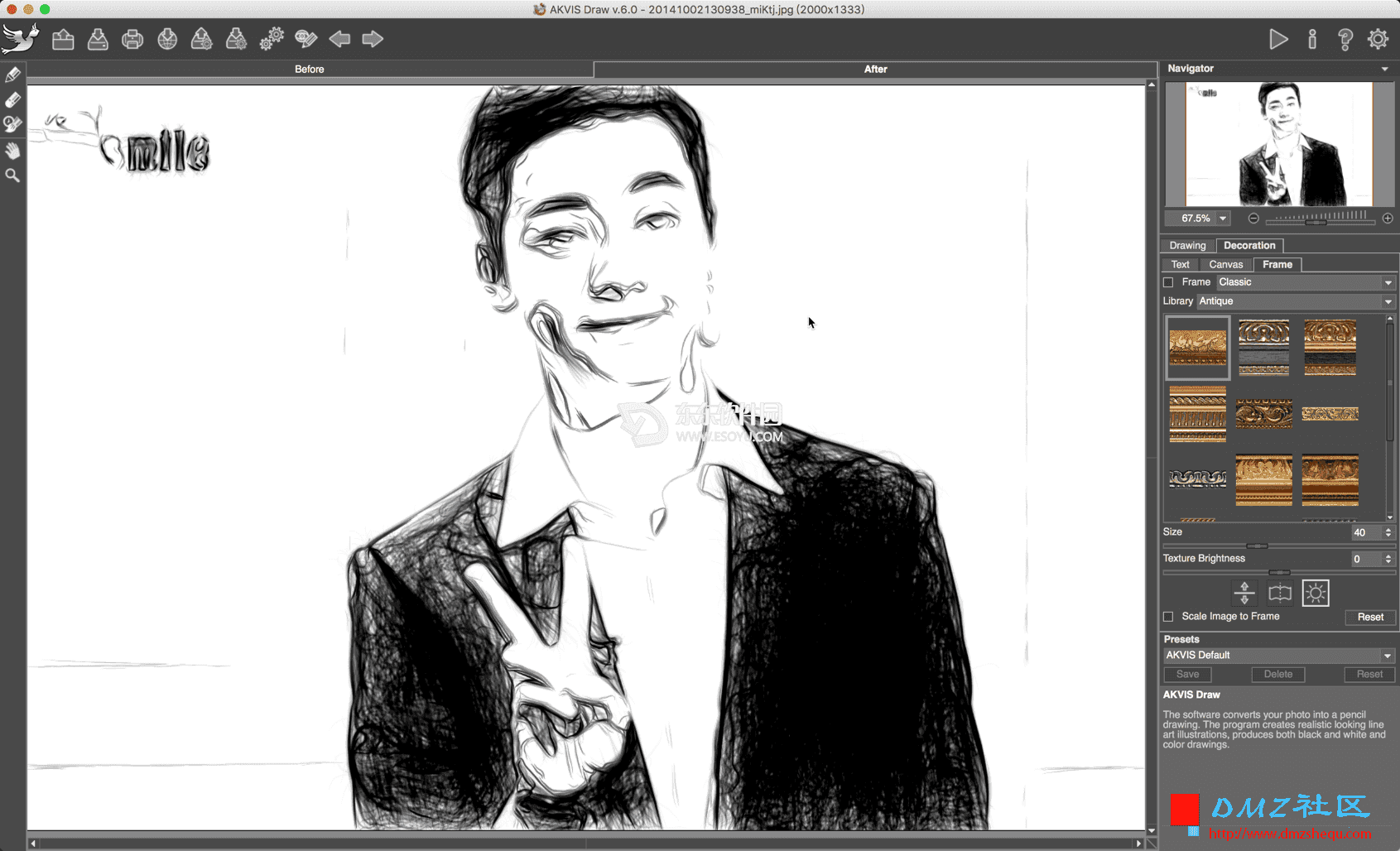
Task: Open the Canvas sub-tab
Action: click(x=1225, y=265)
